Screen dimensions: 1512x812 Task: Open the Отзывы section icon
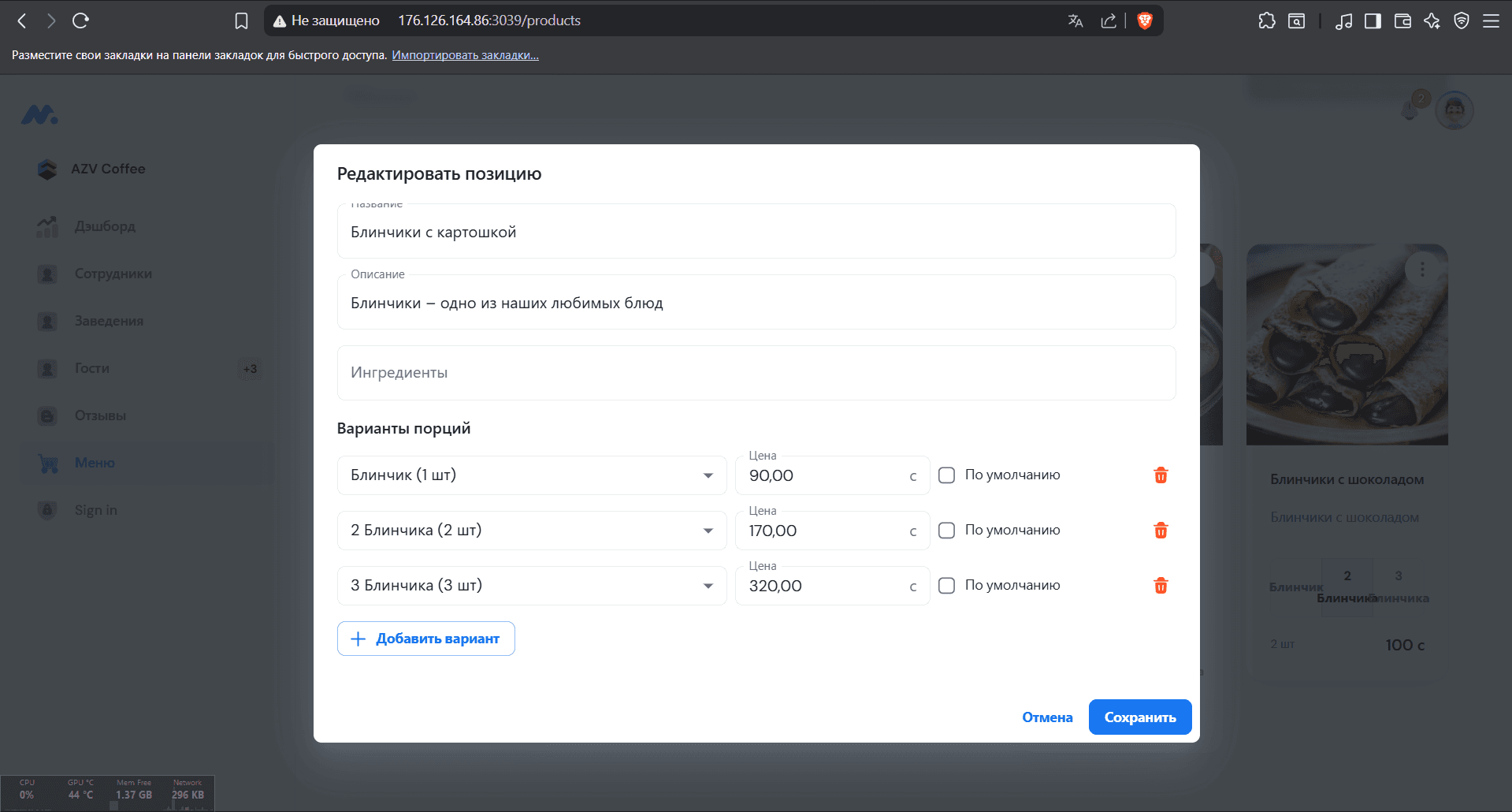click(x=47, y=415)
